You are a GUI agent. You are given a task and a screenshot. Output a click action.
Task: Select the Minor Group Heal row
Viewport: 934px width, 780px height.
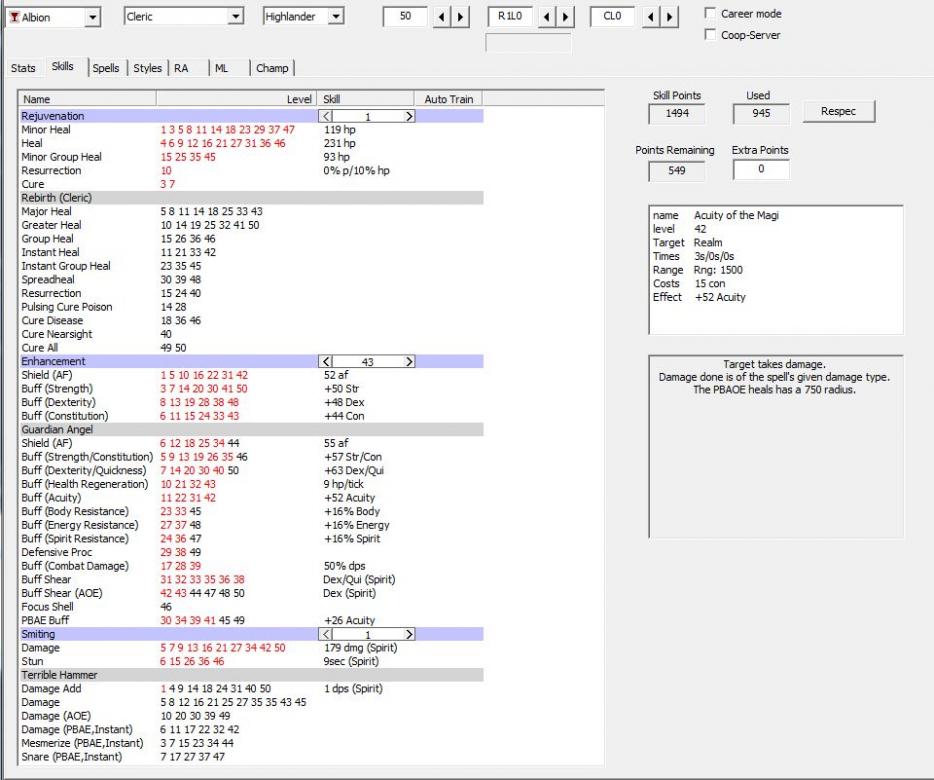pos(251,157)
